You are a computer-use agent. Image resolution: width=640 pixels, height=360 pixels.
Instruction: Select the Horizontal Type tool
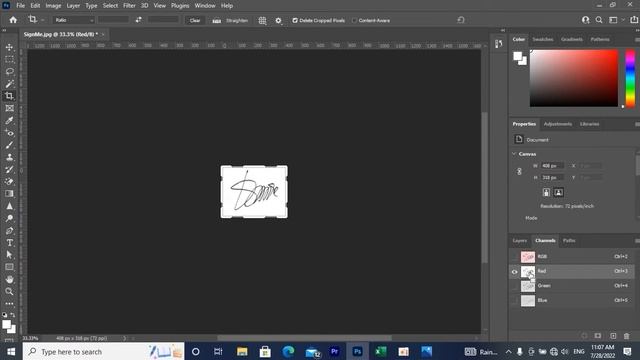pyautogui.click(x=9, y=243)
